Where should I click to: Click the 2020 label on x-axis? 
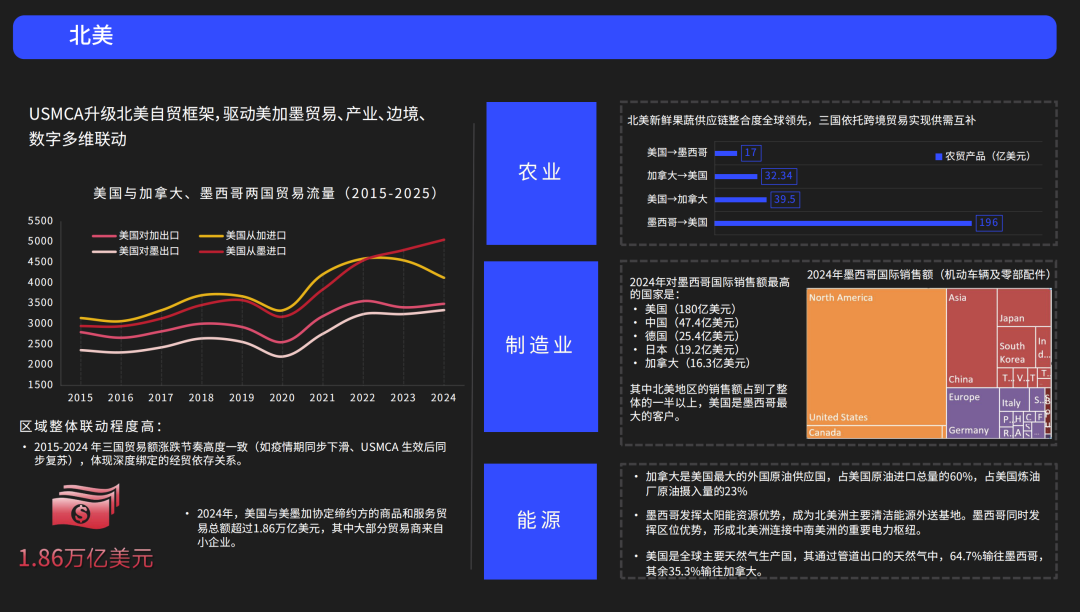click(283, 397)
